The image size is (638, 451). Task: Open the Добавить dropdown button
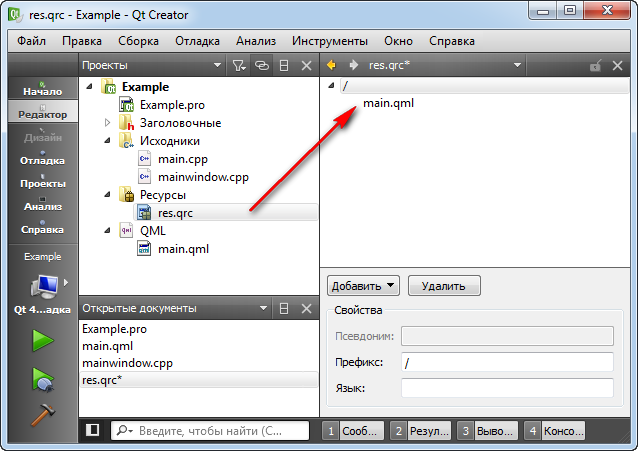[x=363, y=286]
